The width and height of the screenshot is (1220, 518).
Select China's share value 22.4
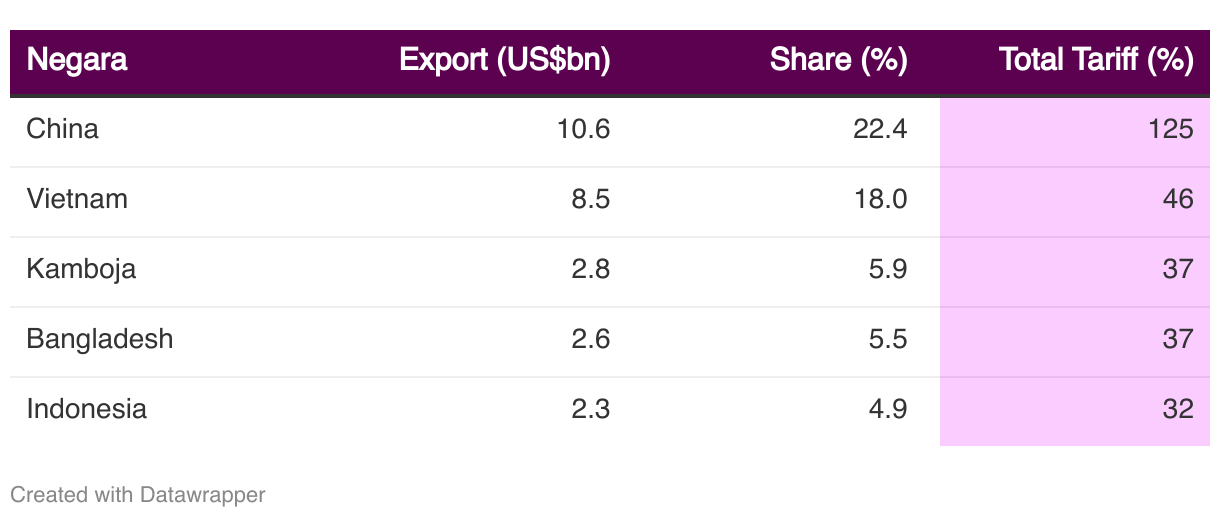(880, 129)
